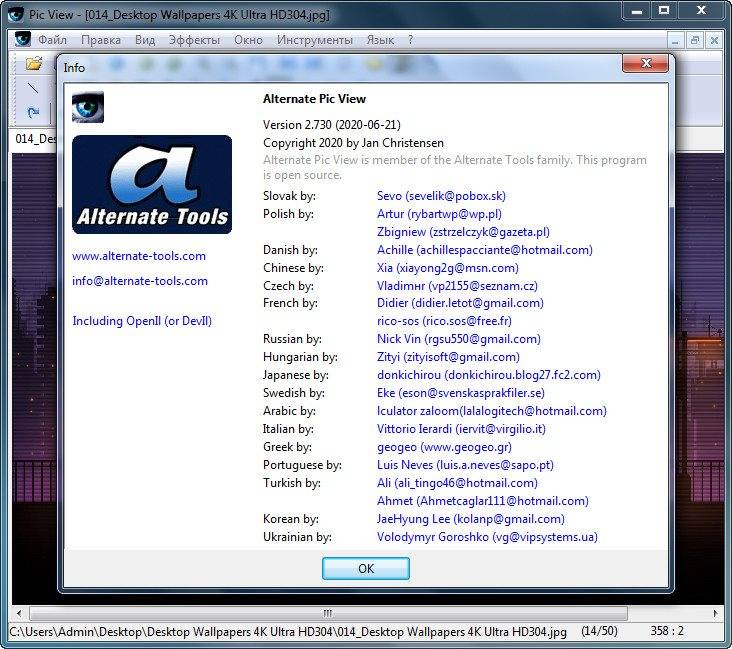Click JaeHyung Lee (kolanp@gmail.com) link
The height and width of the screenshot is (649, 732).
pos(471,519)
